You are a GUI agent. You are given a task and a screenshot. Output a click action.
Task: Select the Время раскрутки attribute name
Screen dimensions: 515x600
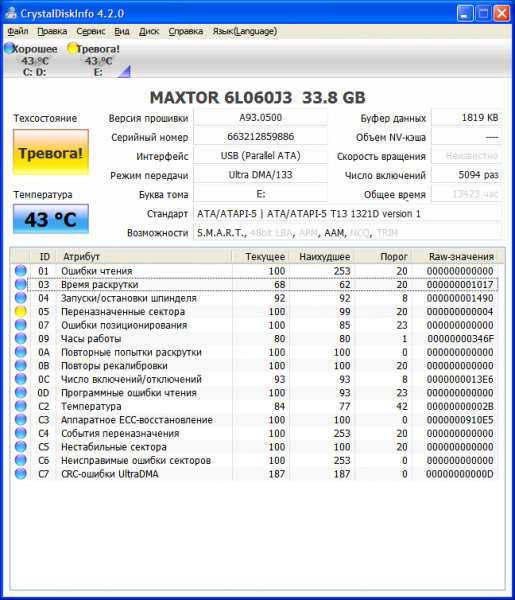click(x=99, y=285)
